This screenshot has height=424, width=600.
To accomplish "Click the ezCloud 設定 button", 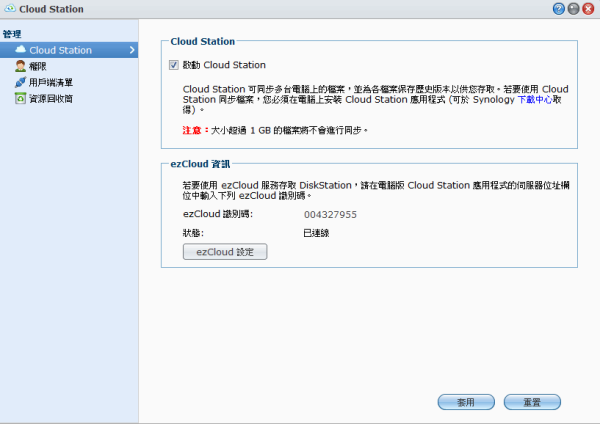I will [225, 252].
